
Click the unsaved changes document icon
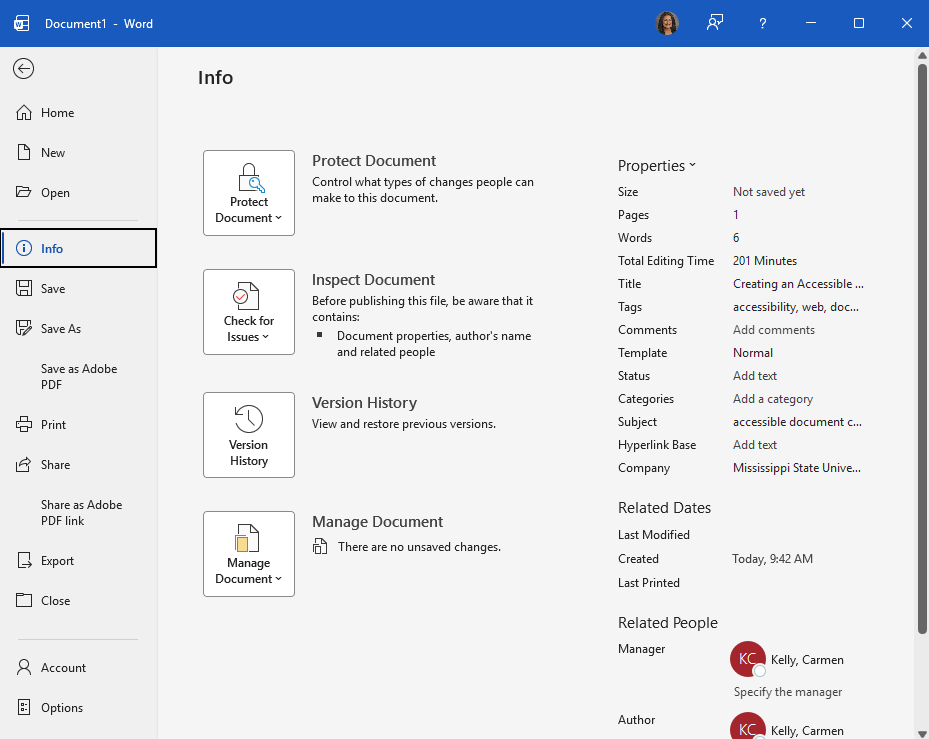(320, 546)
